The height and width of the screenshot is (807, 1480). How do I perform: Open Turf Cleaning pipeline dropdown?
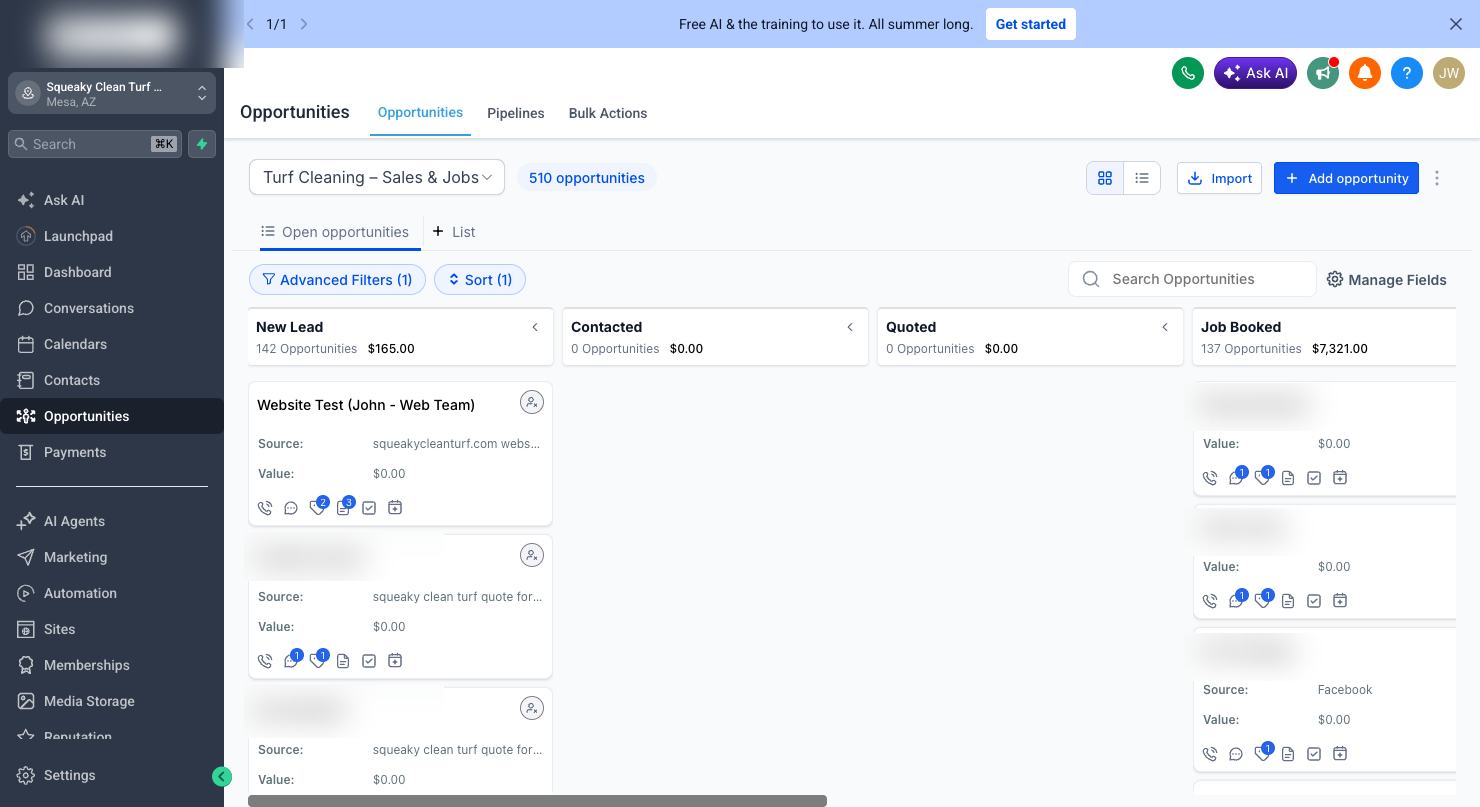coord(377,177)
